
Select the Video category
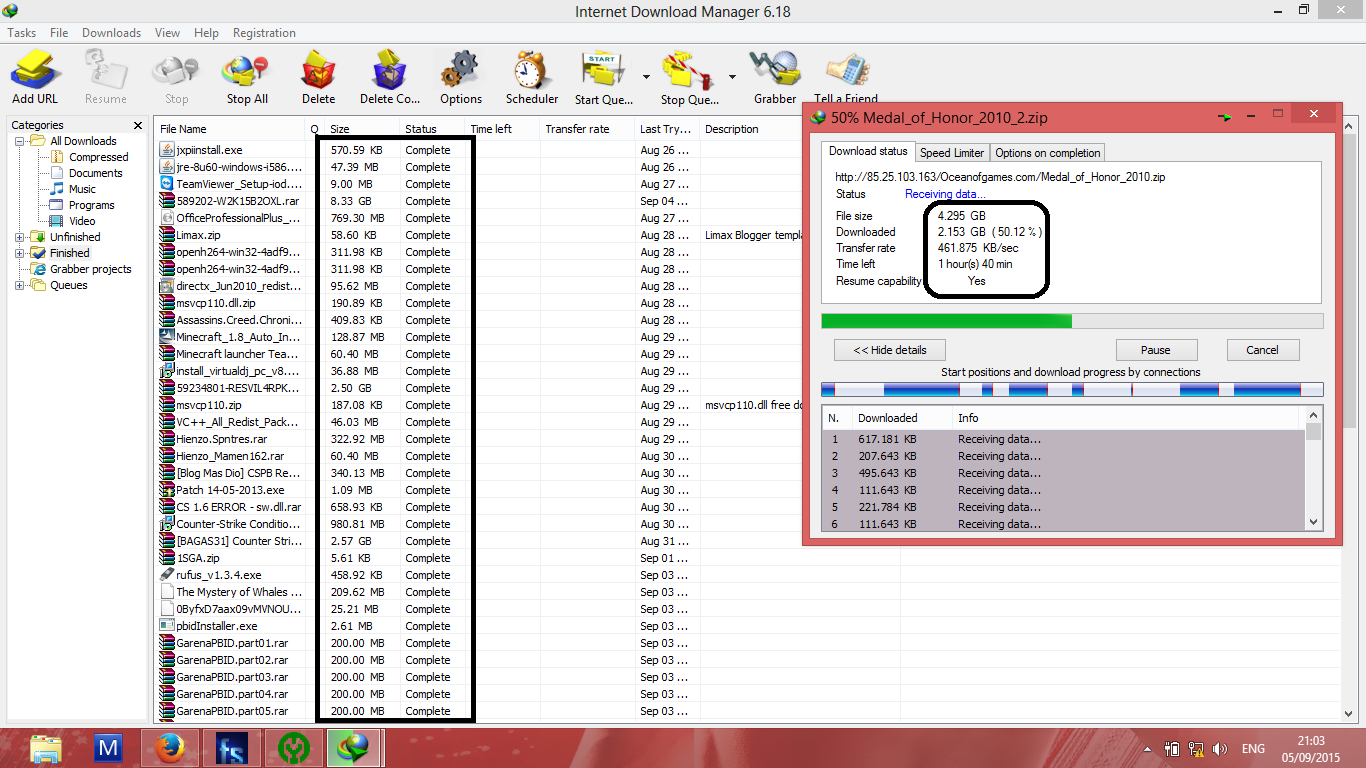click(x=82, y=221)
